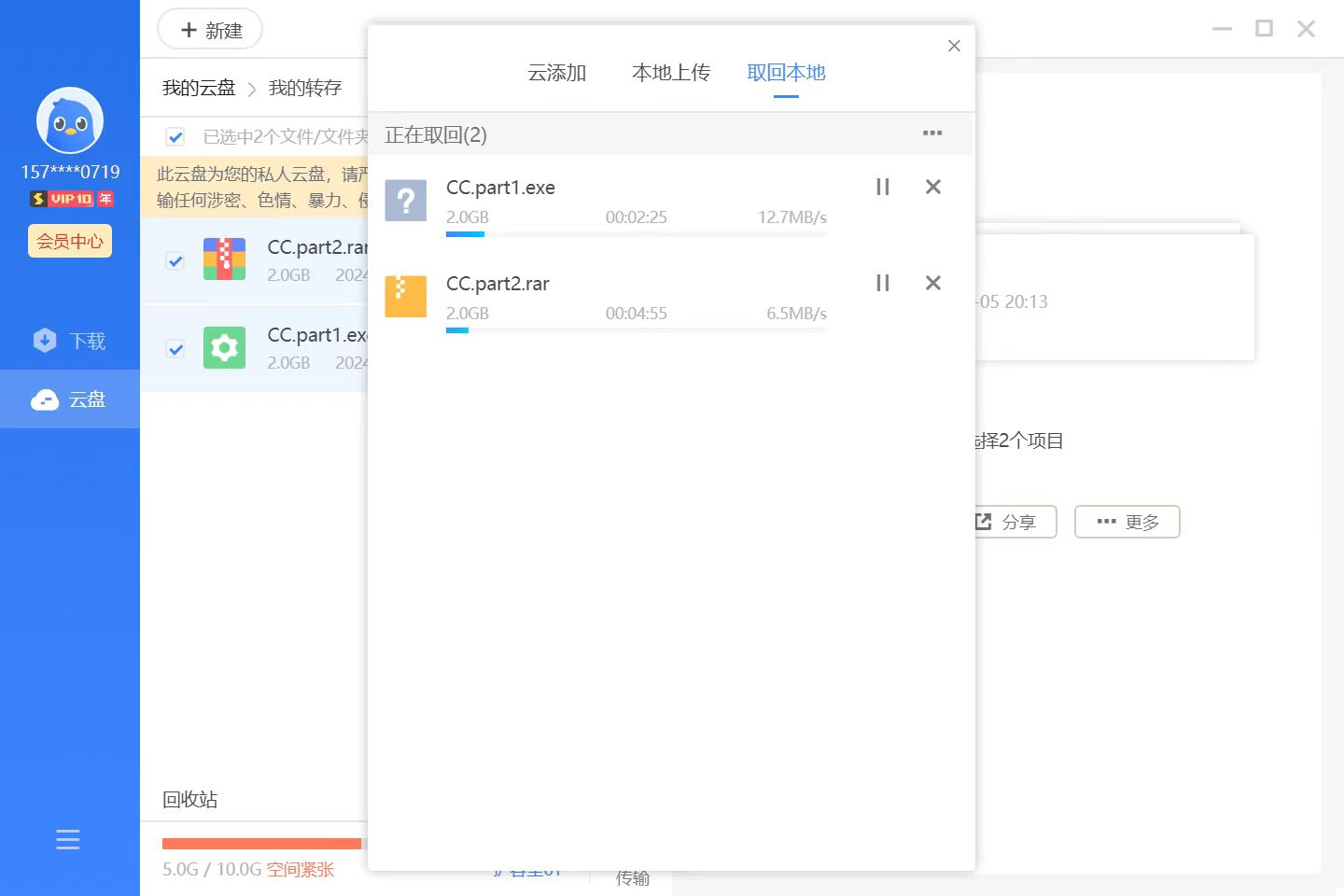Click the 空间紧张 storage warning text

[x=301, y=869]
